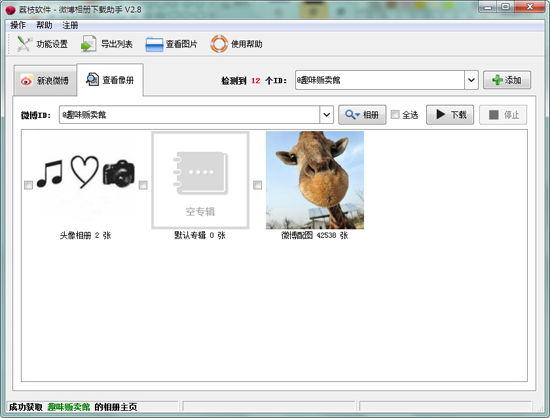Open 功能设置 tools icon in toolbar

point(25,44)
